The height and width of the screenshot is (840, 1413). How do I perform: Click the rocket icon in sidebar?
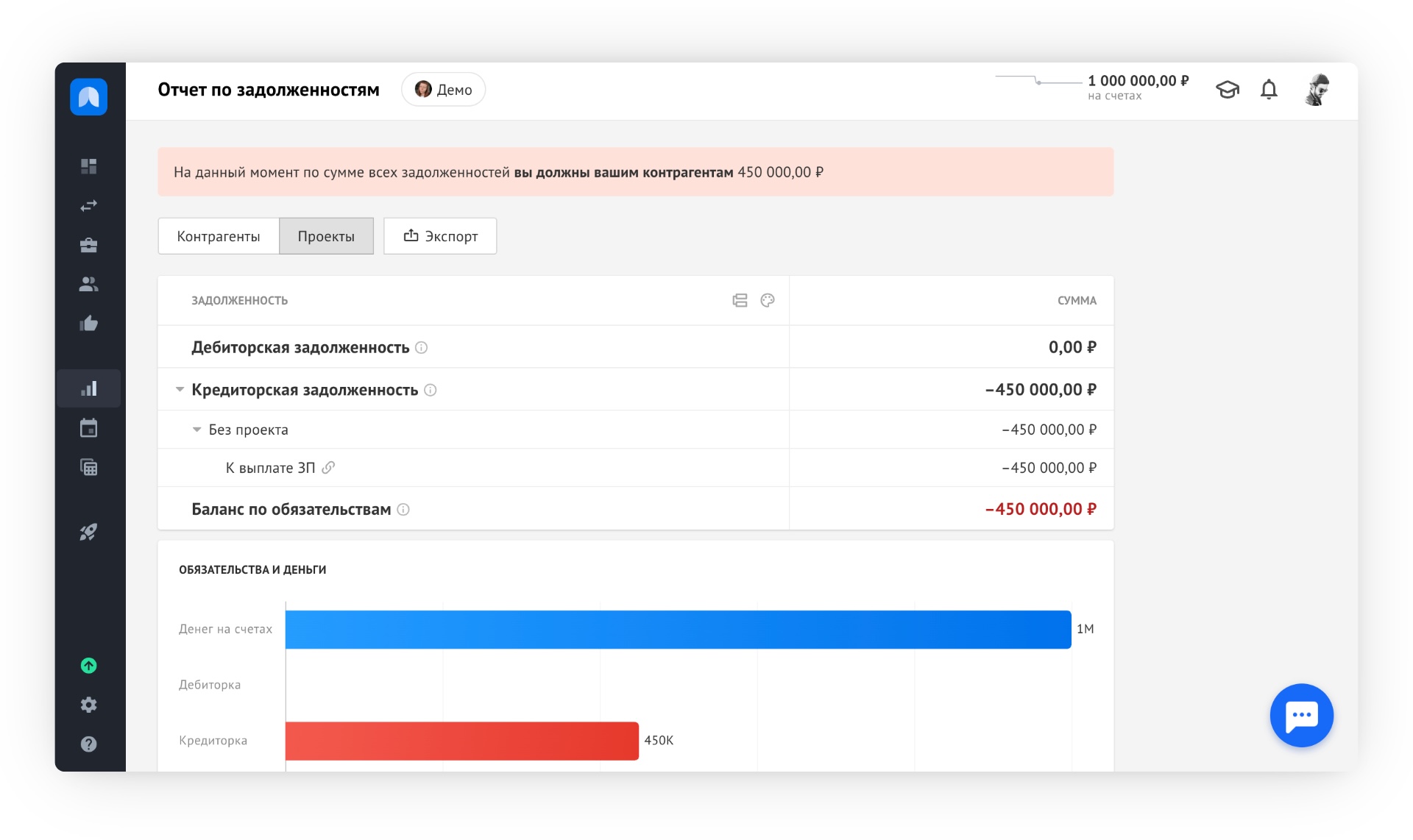tap(88, 532)
